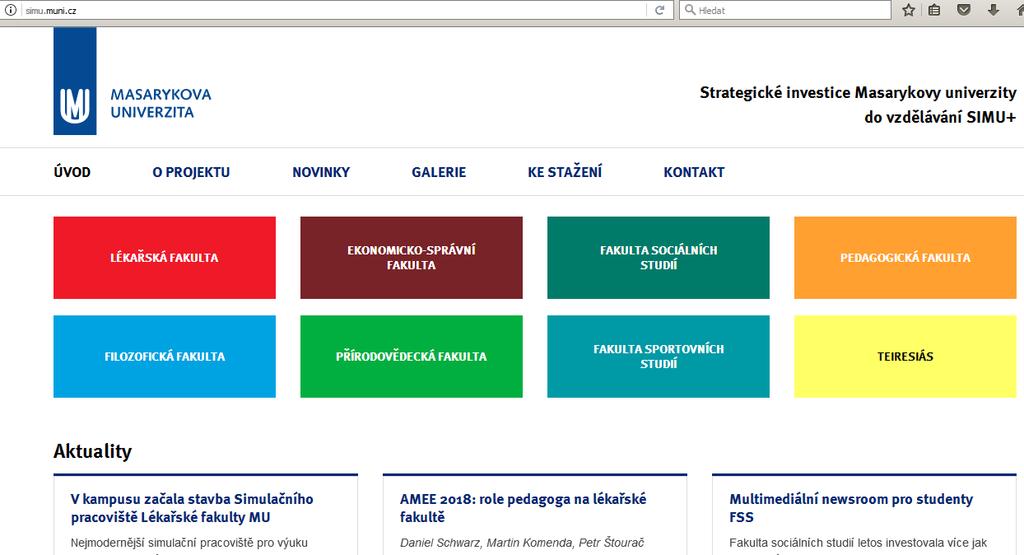The height and width of the screenshot is (555, 1024).
Task: Click the site info icon in address bar
Action: coord(10,10)
